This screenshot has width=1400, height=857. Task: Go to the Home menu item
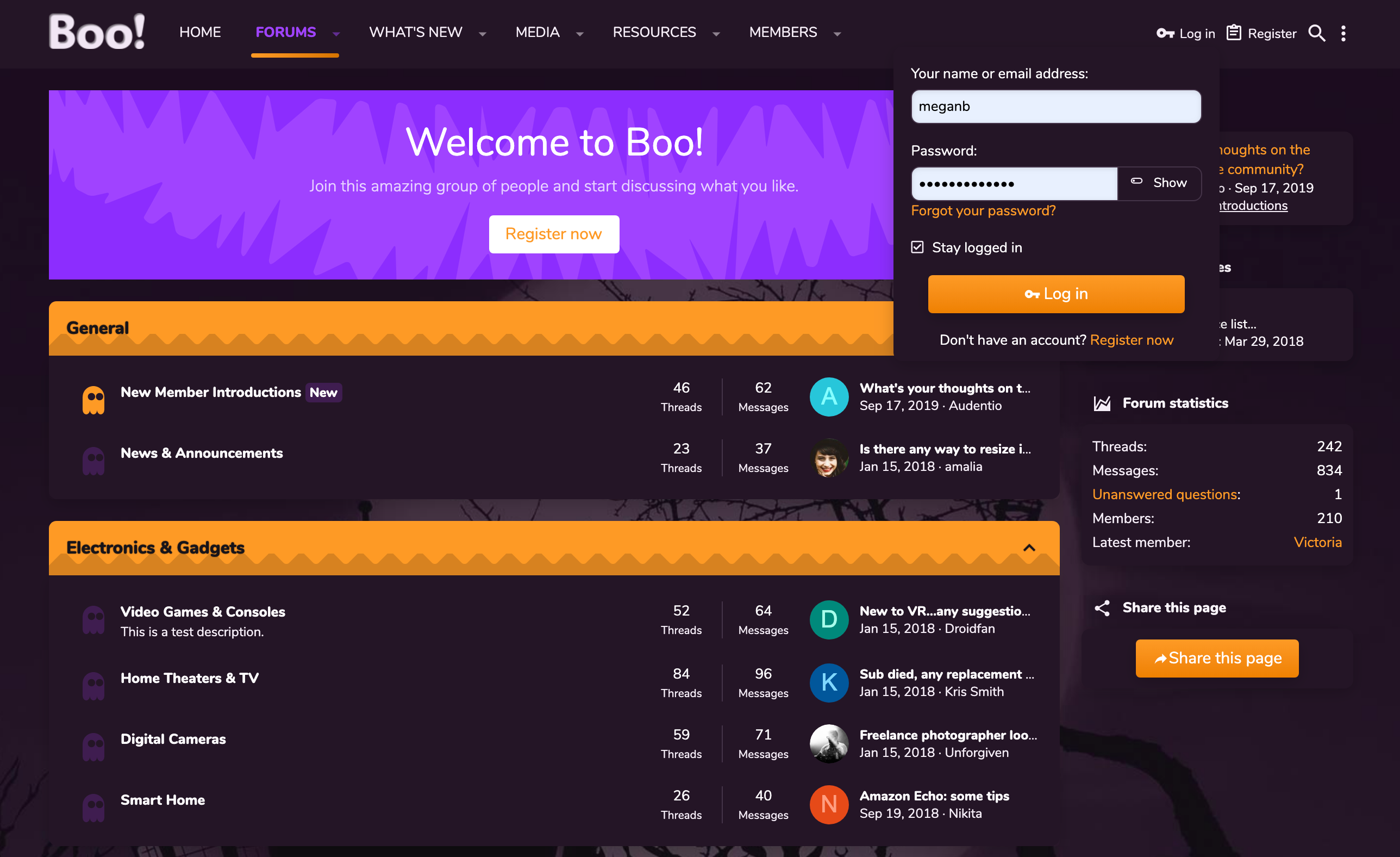[x=200, y=33]
